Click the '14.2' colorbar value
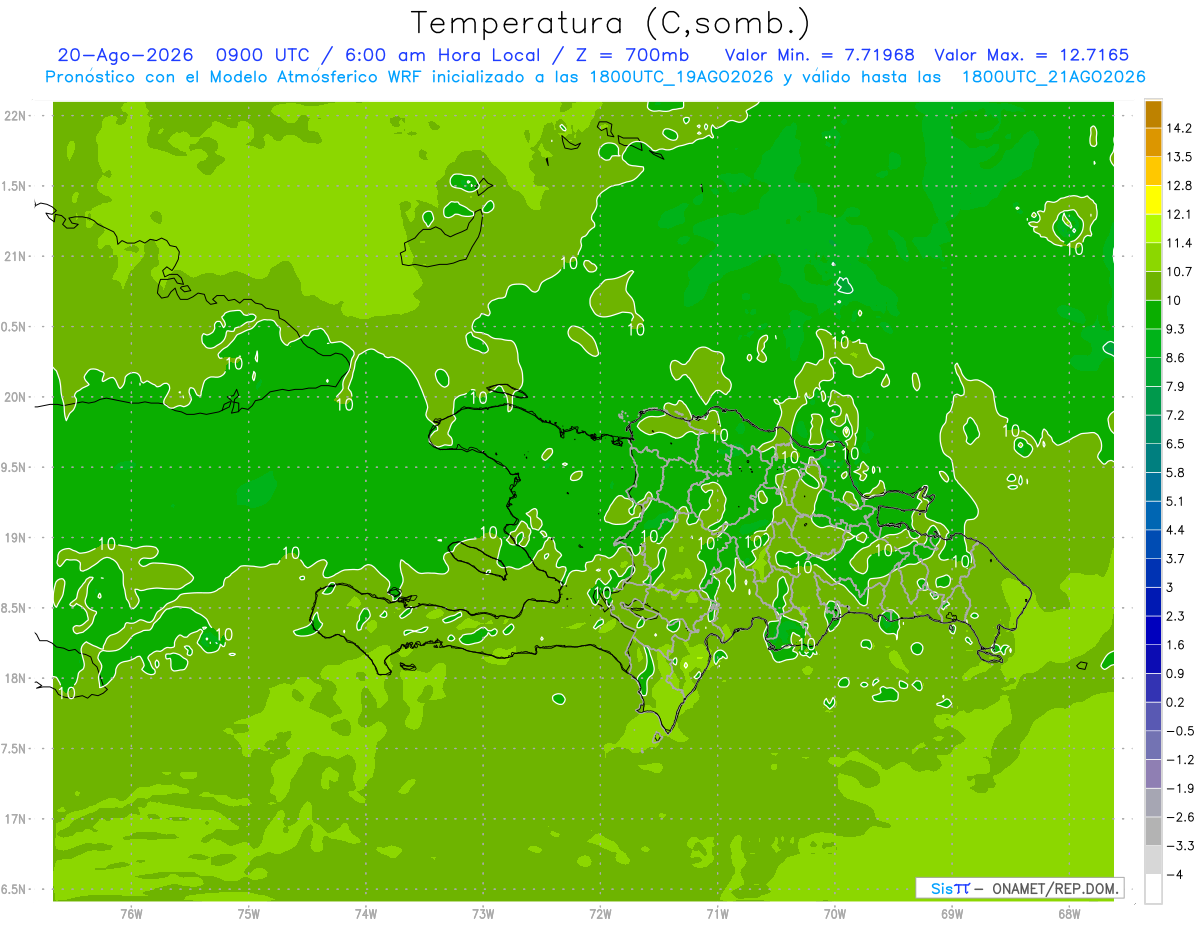 pos(1178,128)
